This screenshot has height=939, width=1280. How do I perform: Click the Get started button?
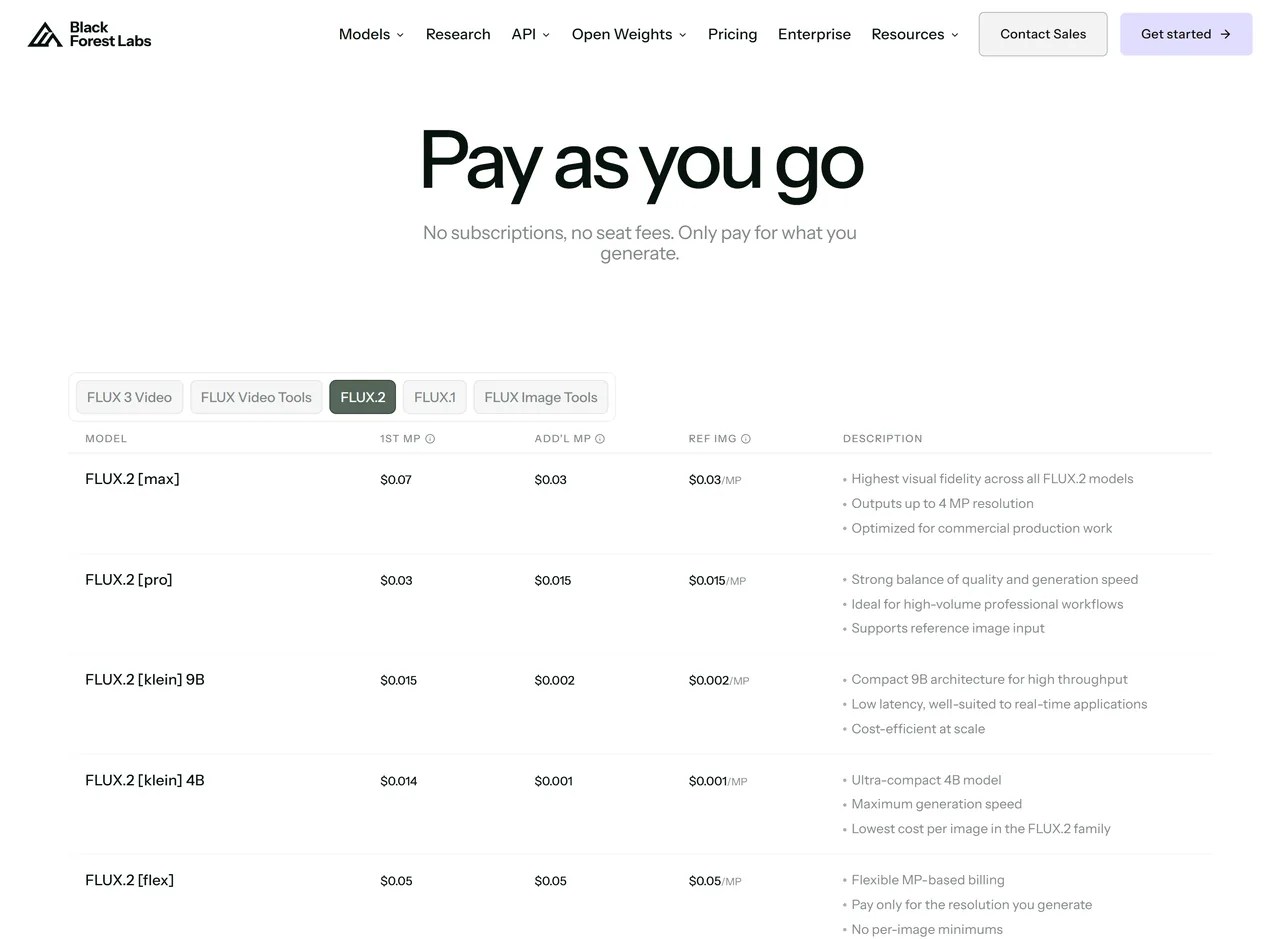[x=1186, y=34]
